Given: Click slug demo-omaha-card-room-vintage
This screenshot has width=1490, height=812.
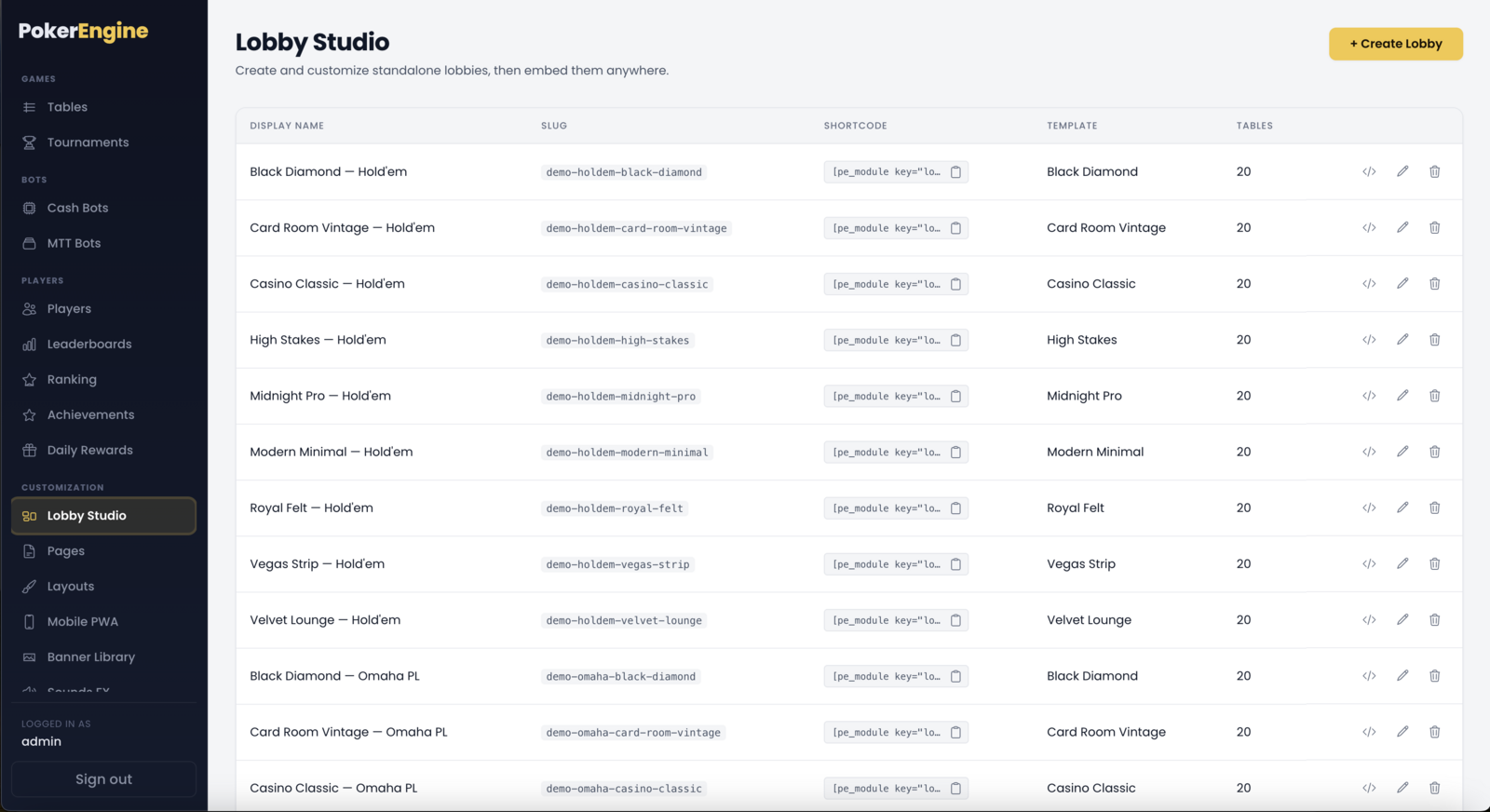Looking at the screenshot, I should [x=633, y=733].
